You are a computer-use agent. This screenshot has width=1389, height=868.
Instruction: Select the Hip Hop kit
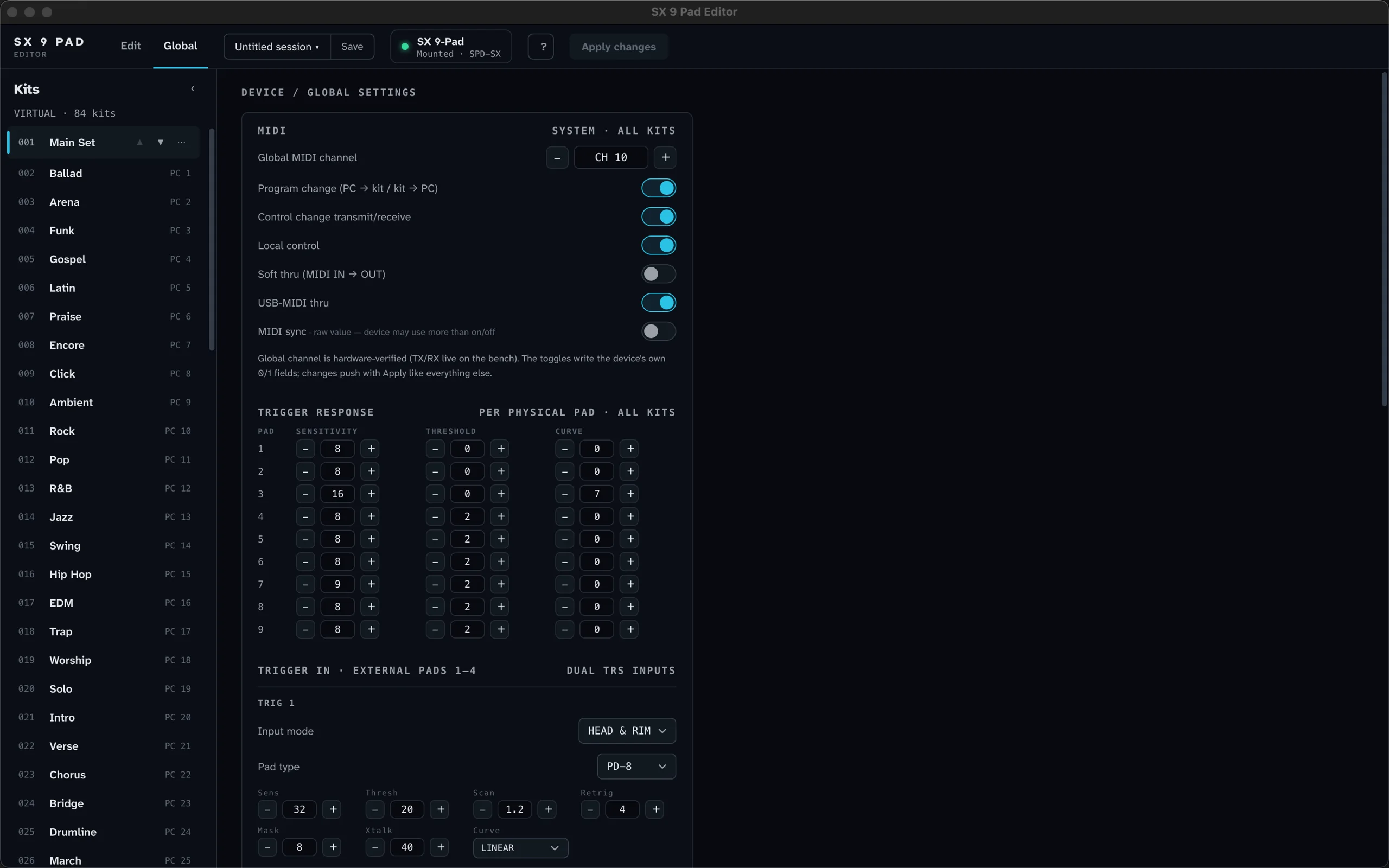103,574
